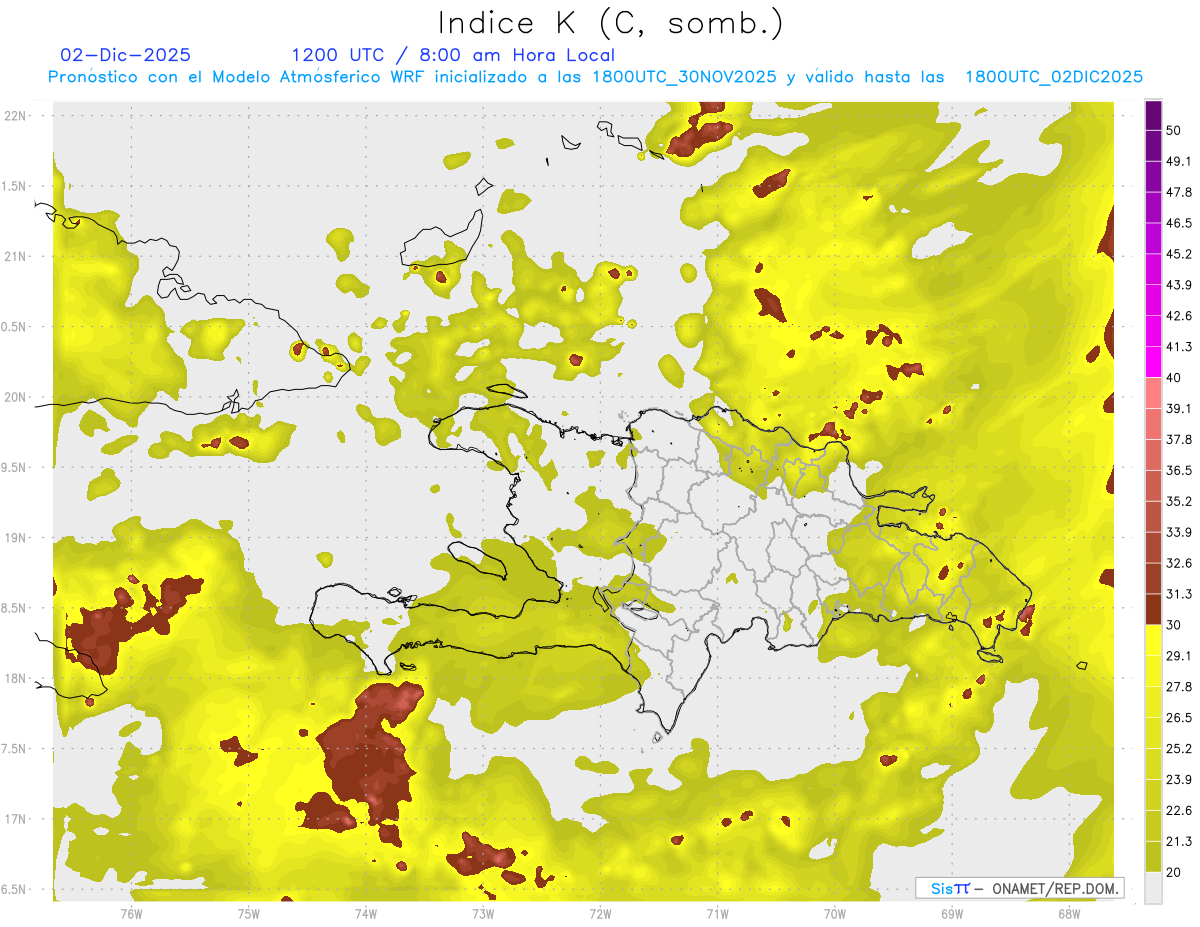Click colorbar value "49.1"
The image size is (1200, 927).
tap(1179, 161)
